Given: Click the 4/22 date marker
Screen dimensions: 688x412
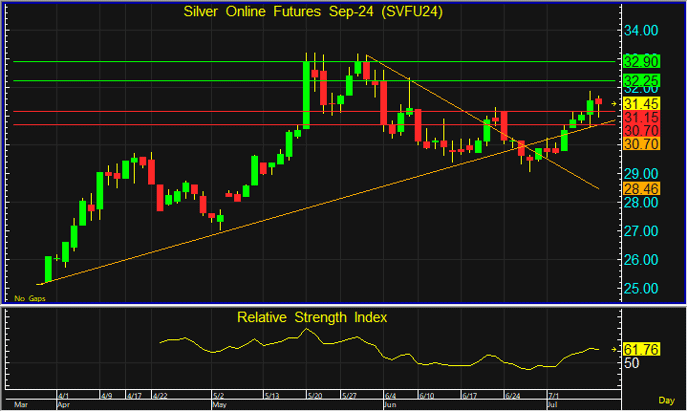Looking at the screenshot, I should pos(160,396).
